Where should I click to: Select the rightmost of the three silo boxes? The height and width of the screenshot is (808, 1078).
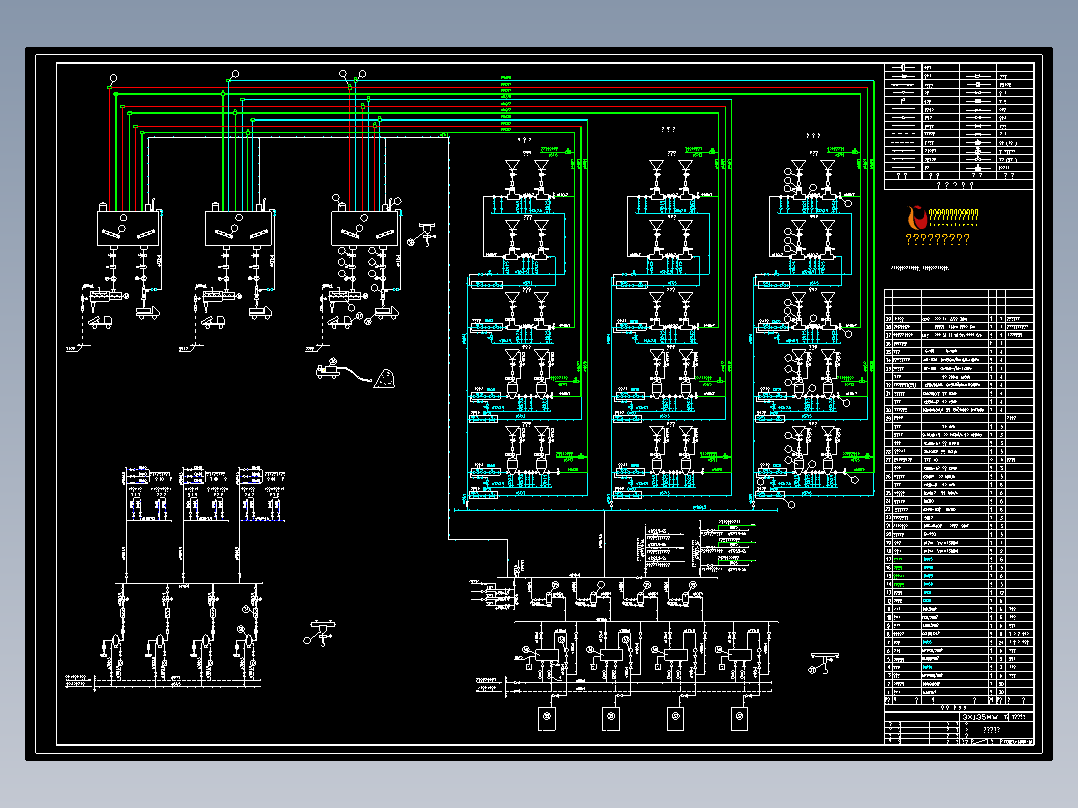(364, 228)
